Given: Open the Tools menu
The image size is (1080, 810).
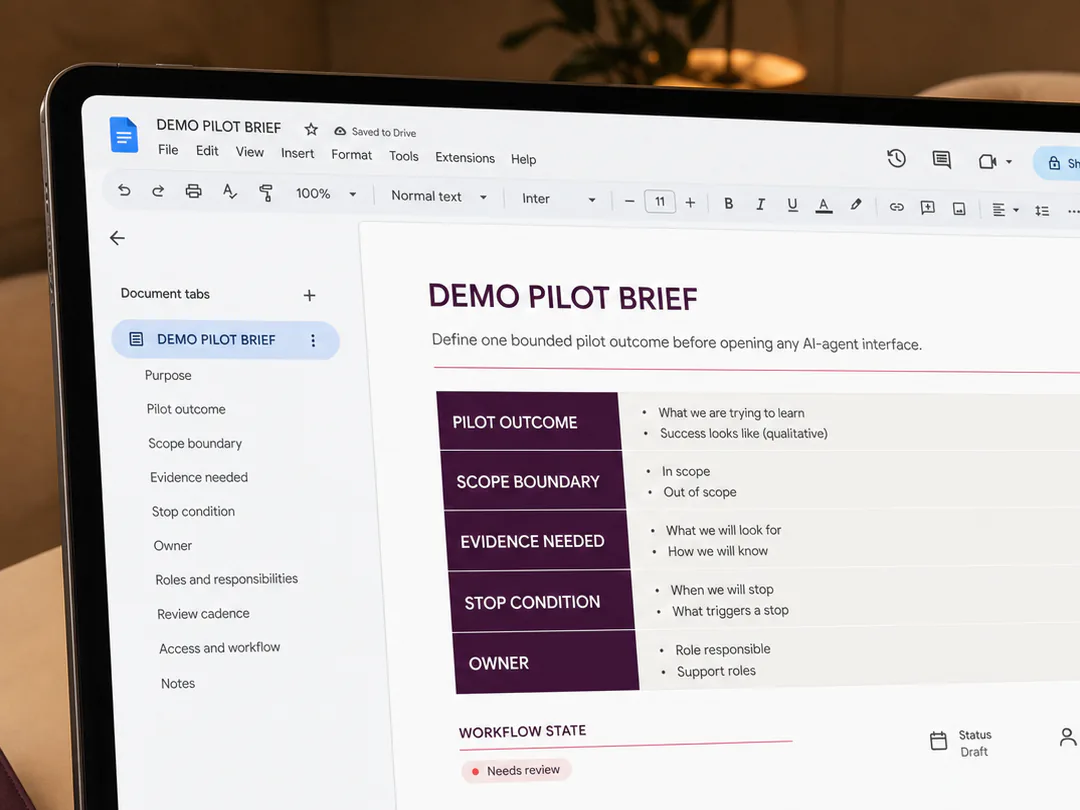Looking at the screenshot, I should [x=404, y=156].
